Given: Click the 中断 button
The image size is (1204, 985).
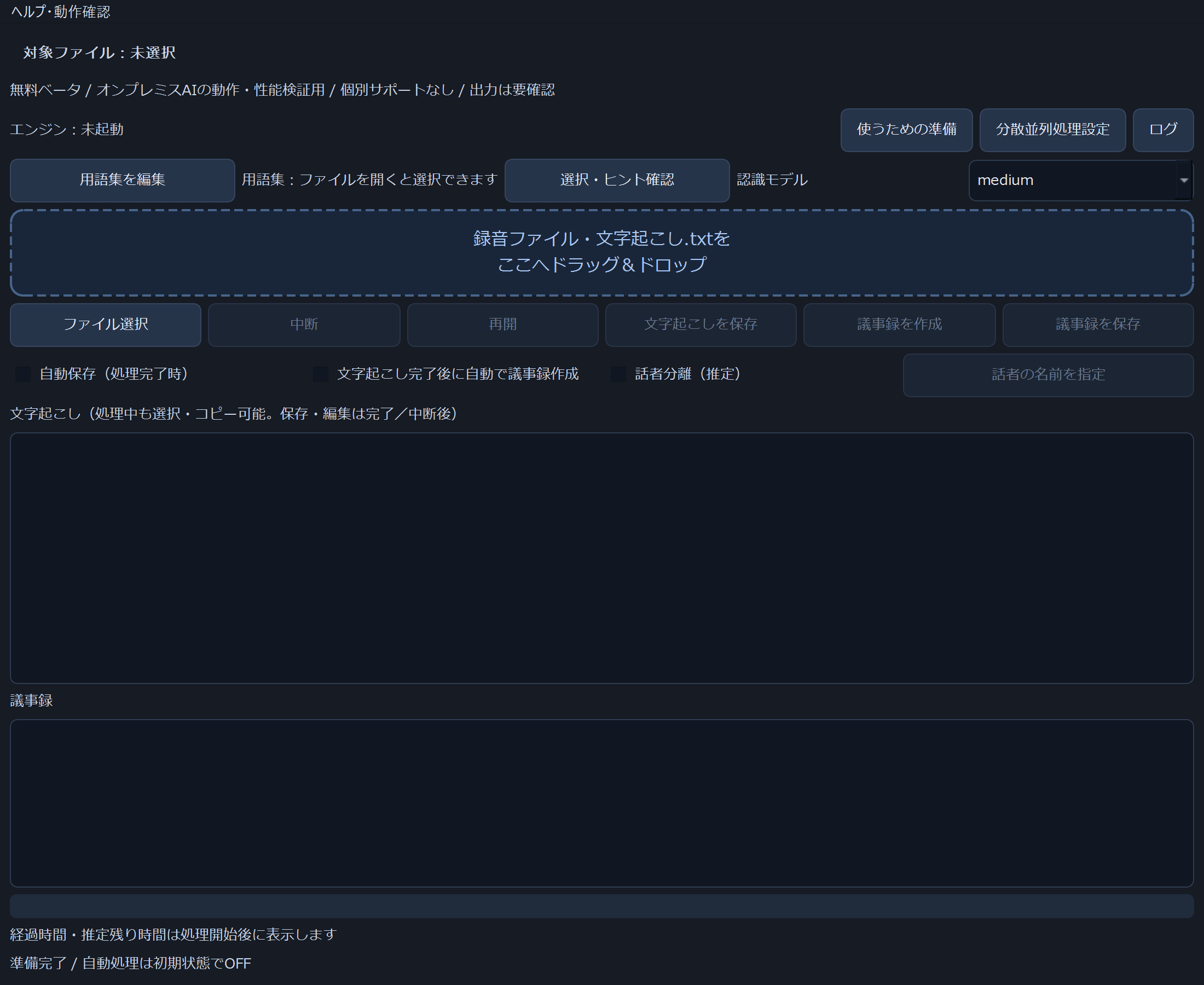Looking at the screenshot, I should (304, 325).
